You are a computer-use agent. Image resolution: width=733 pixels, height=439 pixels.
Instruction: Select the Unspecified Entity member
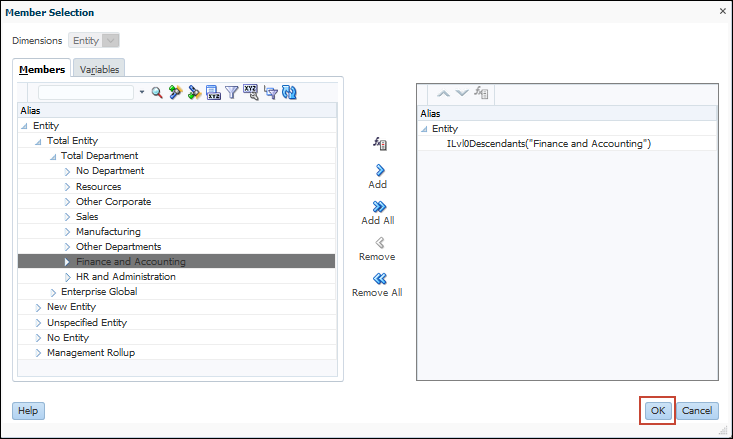(x=87, y=322)
